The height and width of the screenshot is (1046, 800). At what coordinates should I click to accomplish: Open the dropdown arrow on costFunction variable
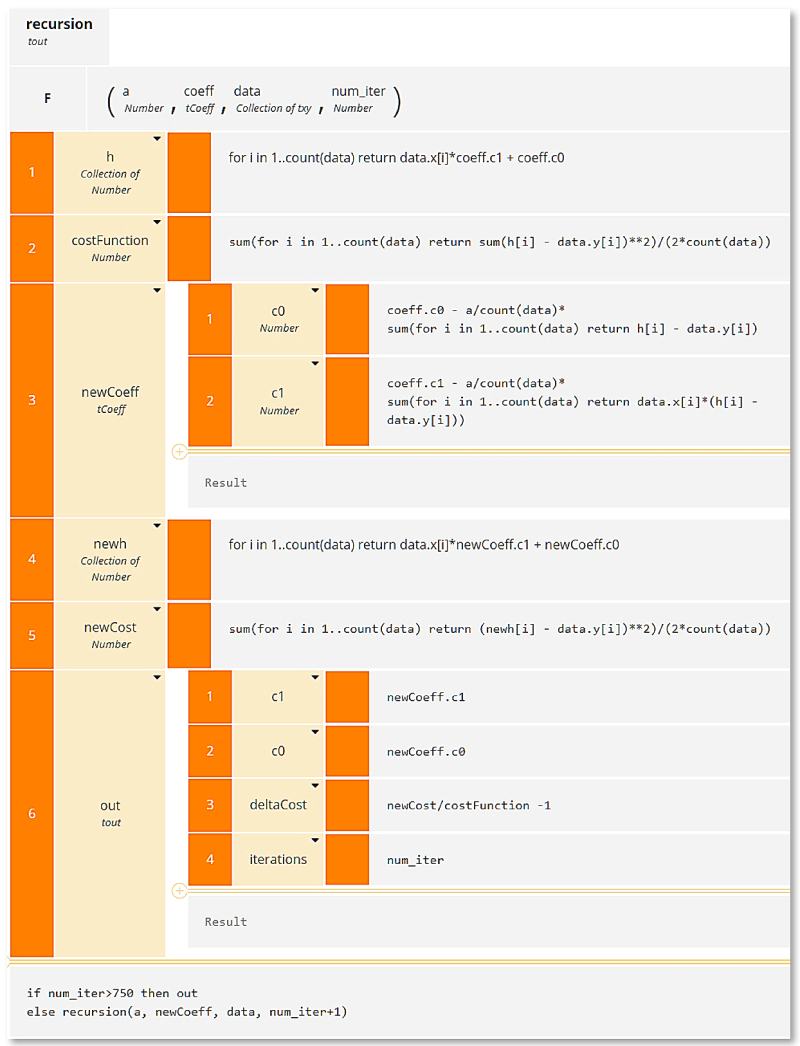(157, 222)
